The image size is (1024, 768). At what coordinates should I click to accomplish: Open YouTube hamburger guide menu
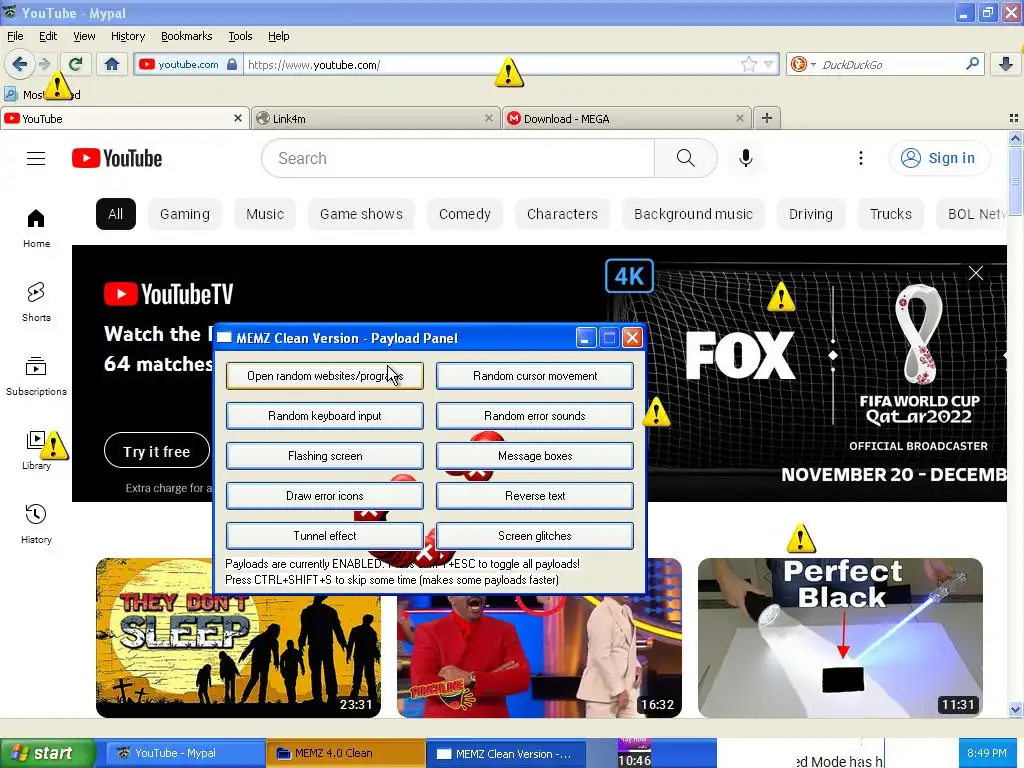(x=36, y=158)
